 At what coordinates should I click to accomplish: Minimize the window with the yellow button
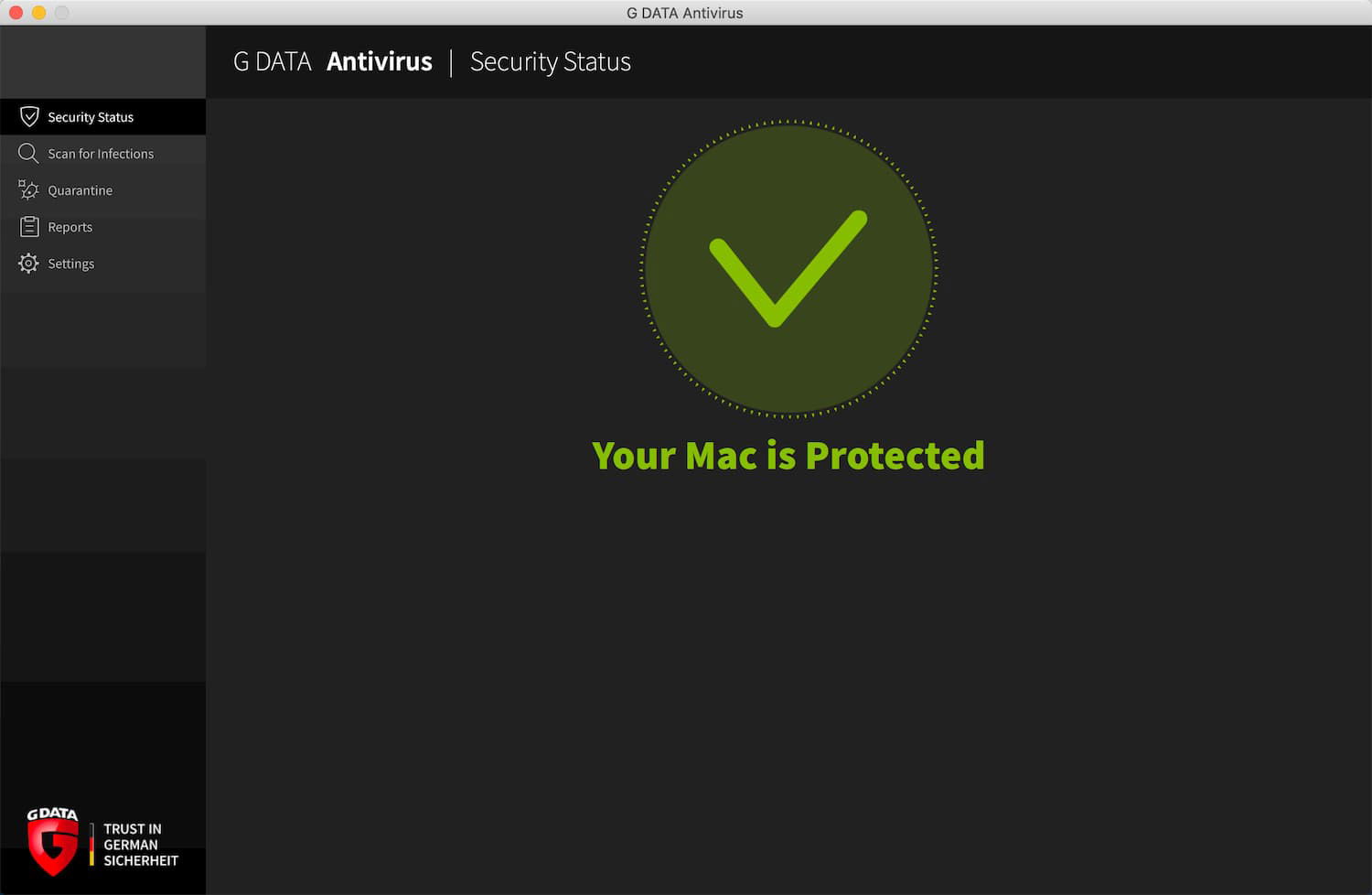coord(37,13)
